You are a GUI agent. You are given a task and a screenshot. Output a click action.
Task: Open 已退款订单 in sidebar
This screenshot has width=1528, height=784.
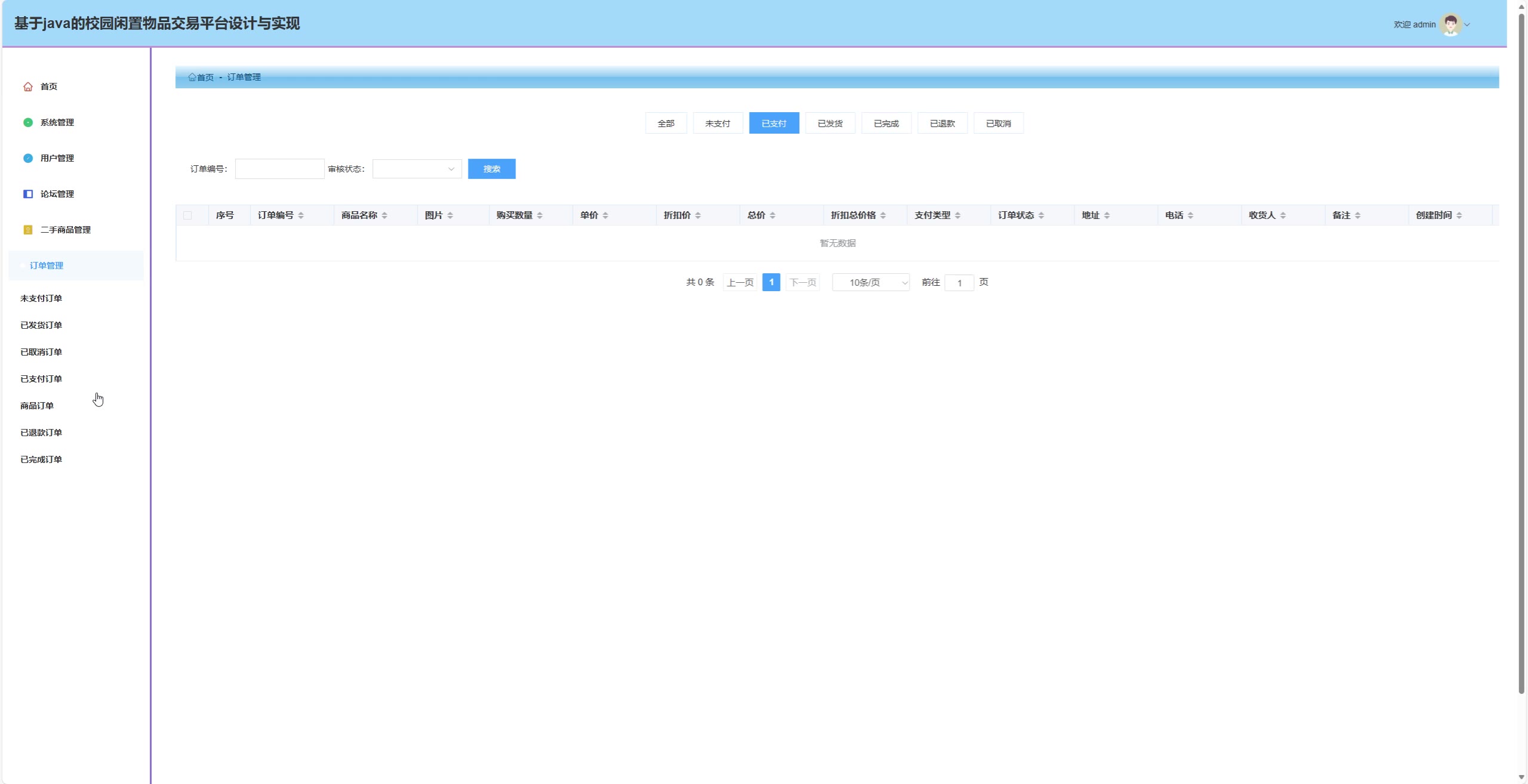pos(41,433)
